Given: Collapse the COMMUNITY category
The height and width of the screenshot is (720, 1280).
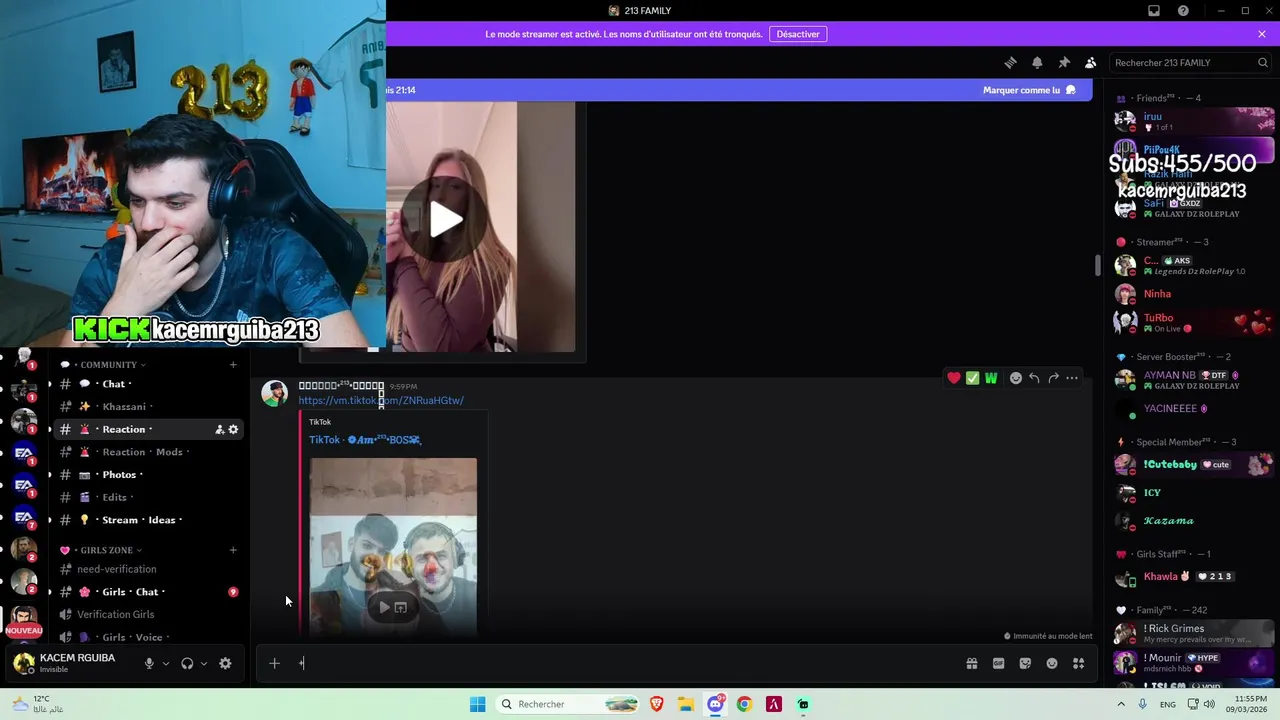Looking at the screenshot, I should [112, 365].
